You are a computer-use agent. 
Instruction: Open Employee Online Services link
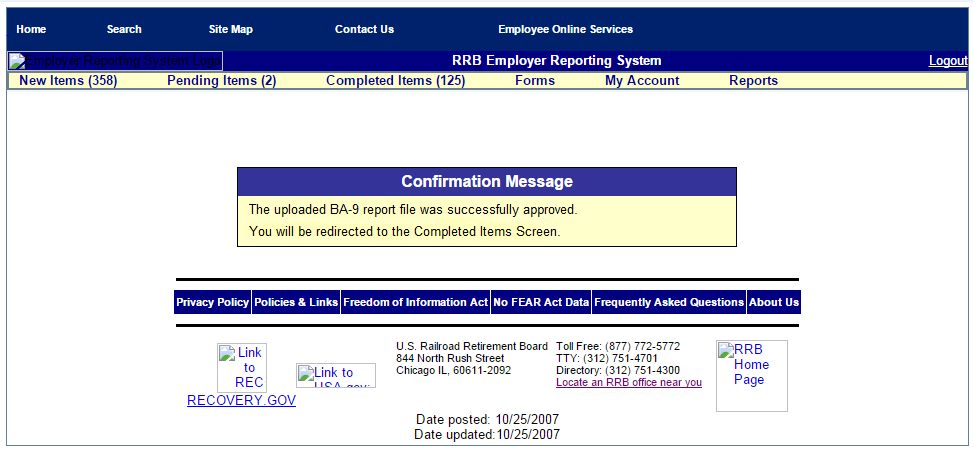point(565,29)
